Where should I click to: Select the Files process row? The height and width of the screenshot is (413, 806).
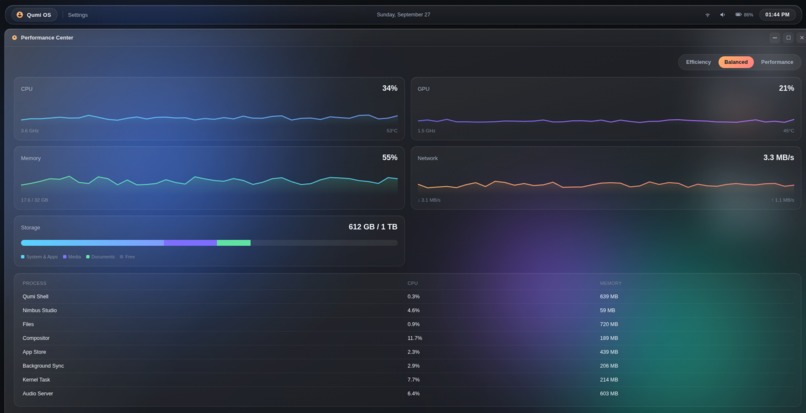[407, 325]
